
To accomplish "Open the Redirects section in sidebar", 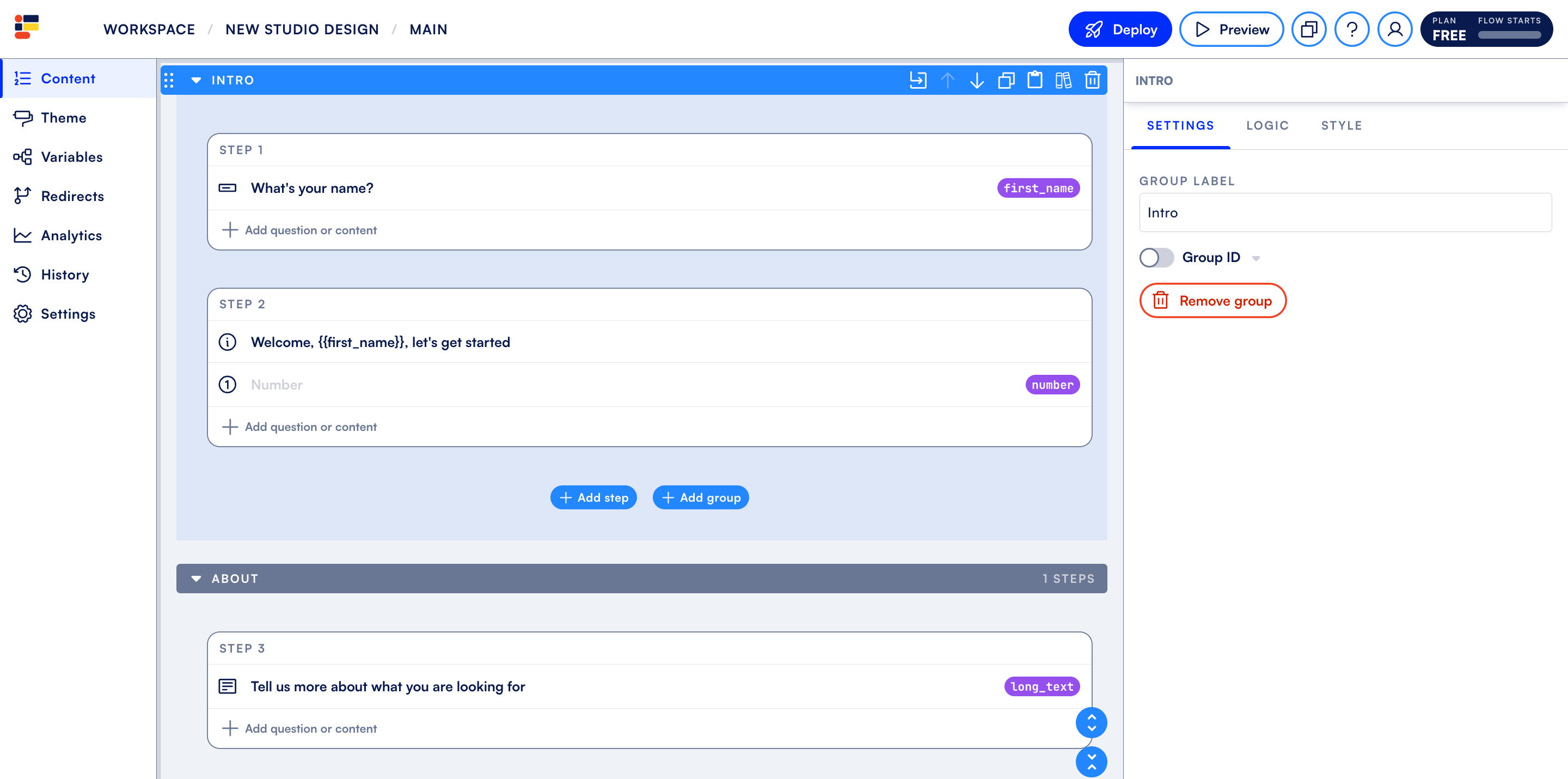I will [79, 196].
